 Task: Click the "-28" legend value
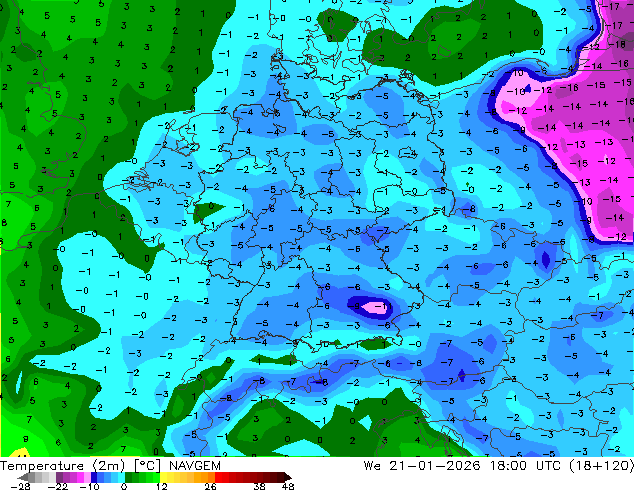[20, 486]
